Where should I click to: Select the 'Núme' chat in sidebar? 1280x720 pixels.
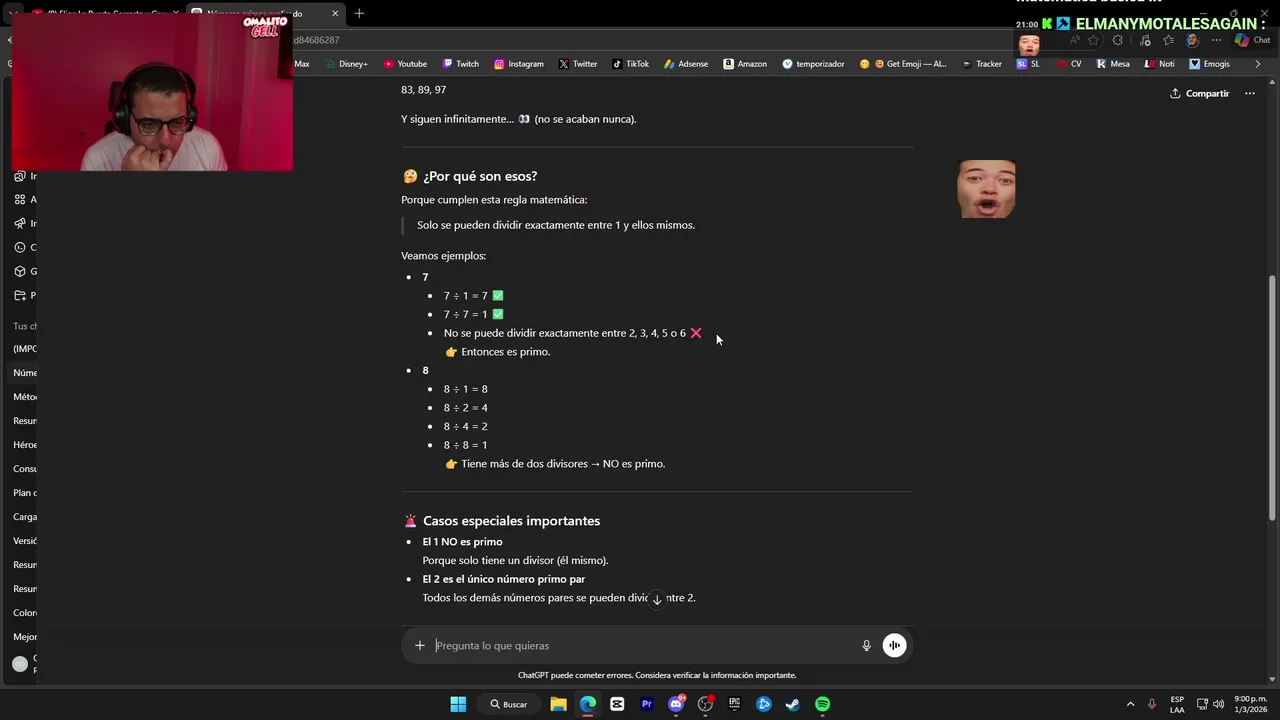pos(25,373)
